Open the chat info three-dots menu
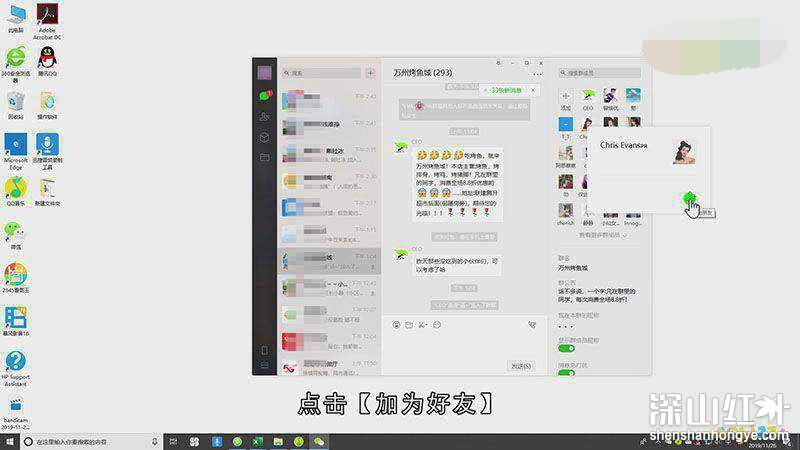 (538, 73)
